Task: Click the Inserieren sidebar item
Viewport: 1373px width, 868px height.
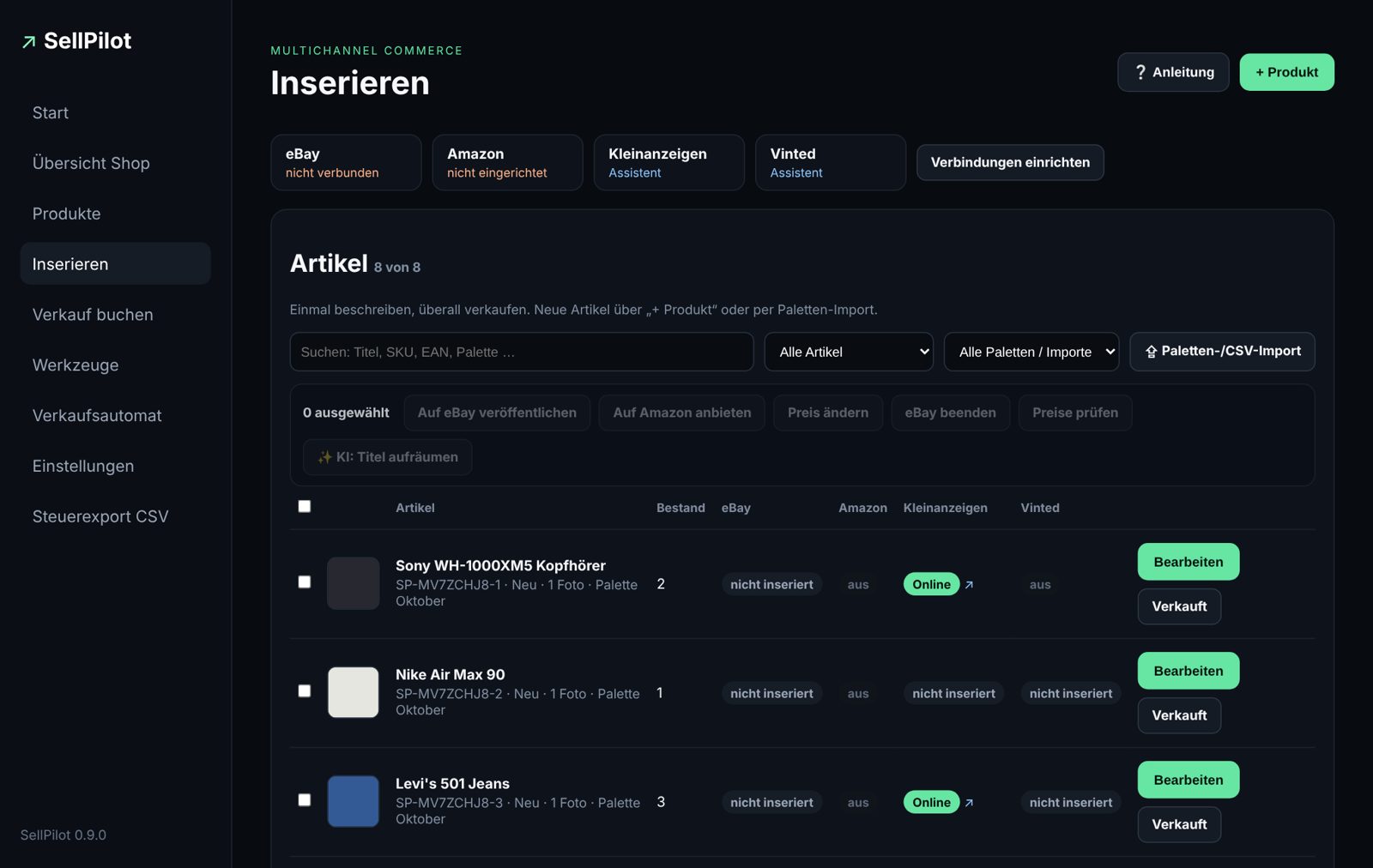Action: click(x=115, y=263)
